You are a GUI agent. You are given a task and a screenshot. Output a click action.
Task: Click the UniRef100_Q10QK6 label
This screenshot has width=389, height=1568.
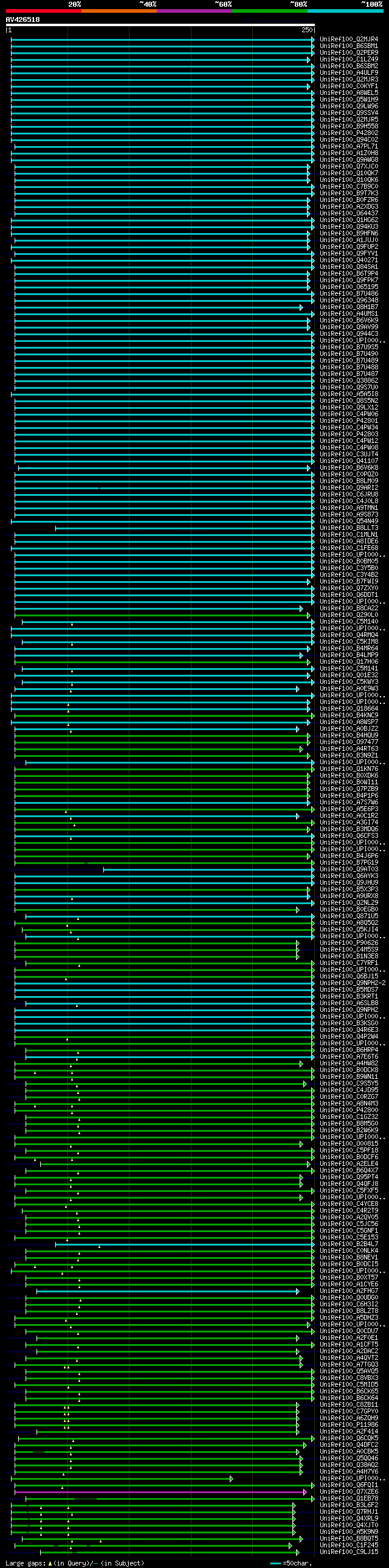(349, 180)
